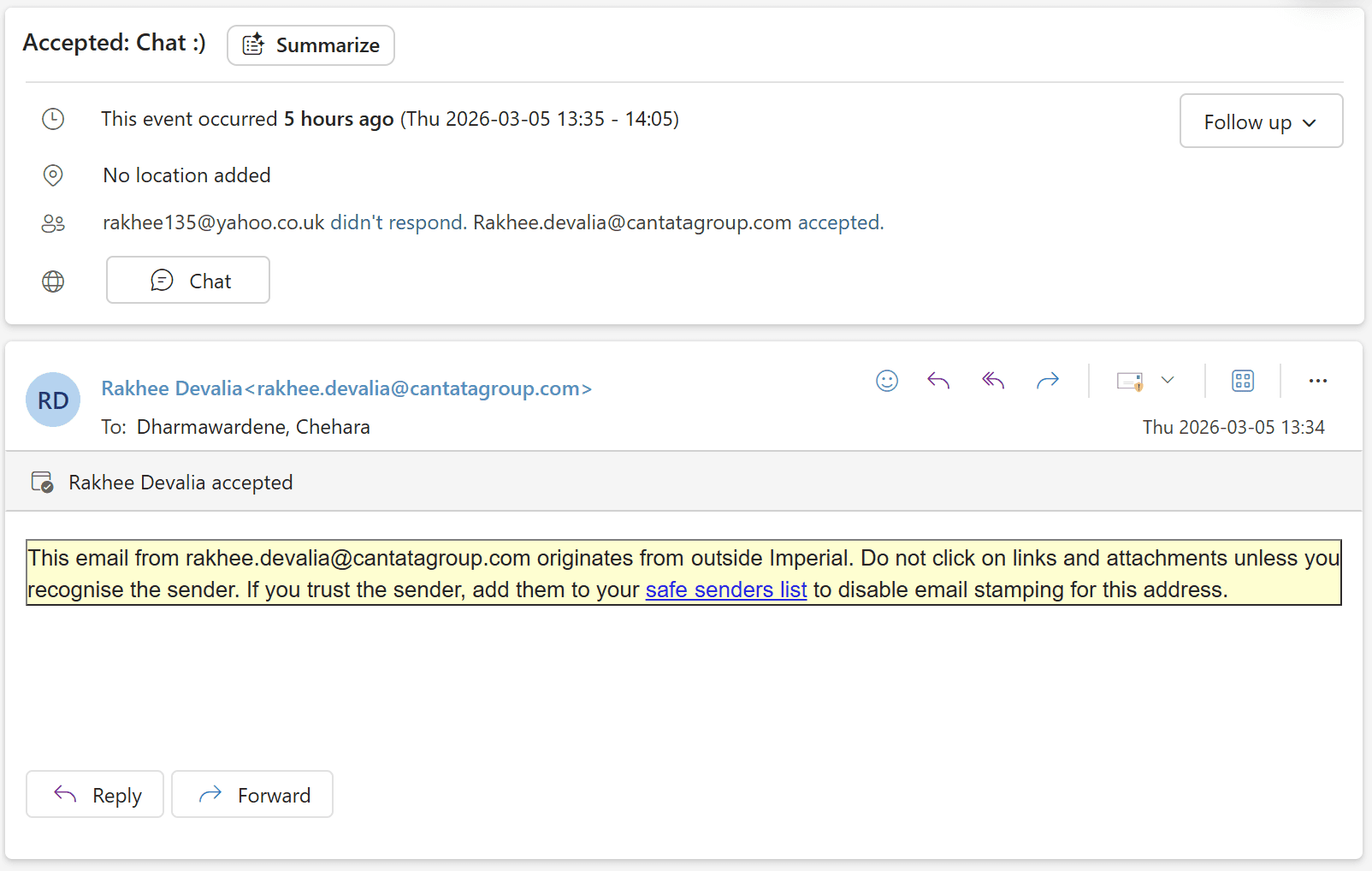Click the attendees people icon
Image resolution: width=1372 pixels, height=871 pixels.
(53, 223)
